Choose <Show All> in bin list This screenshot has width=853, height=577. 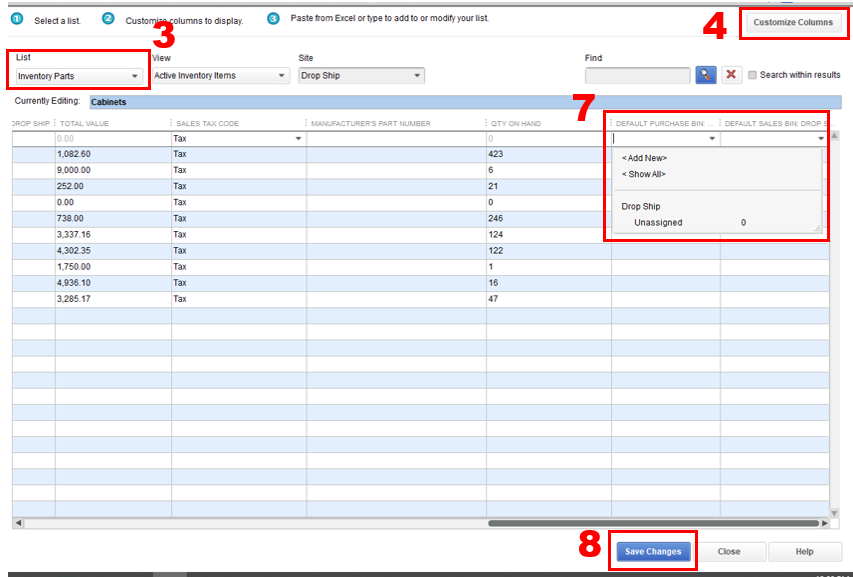click(x=644, y=175)
